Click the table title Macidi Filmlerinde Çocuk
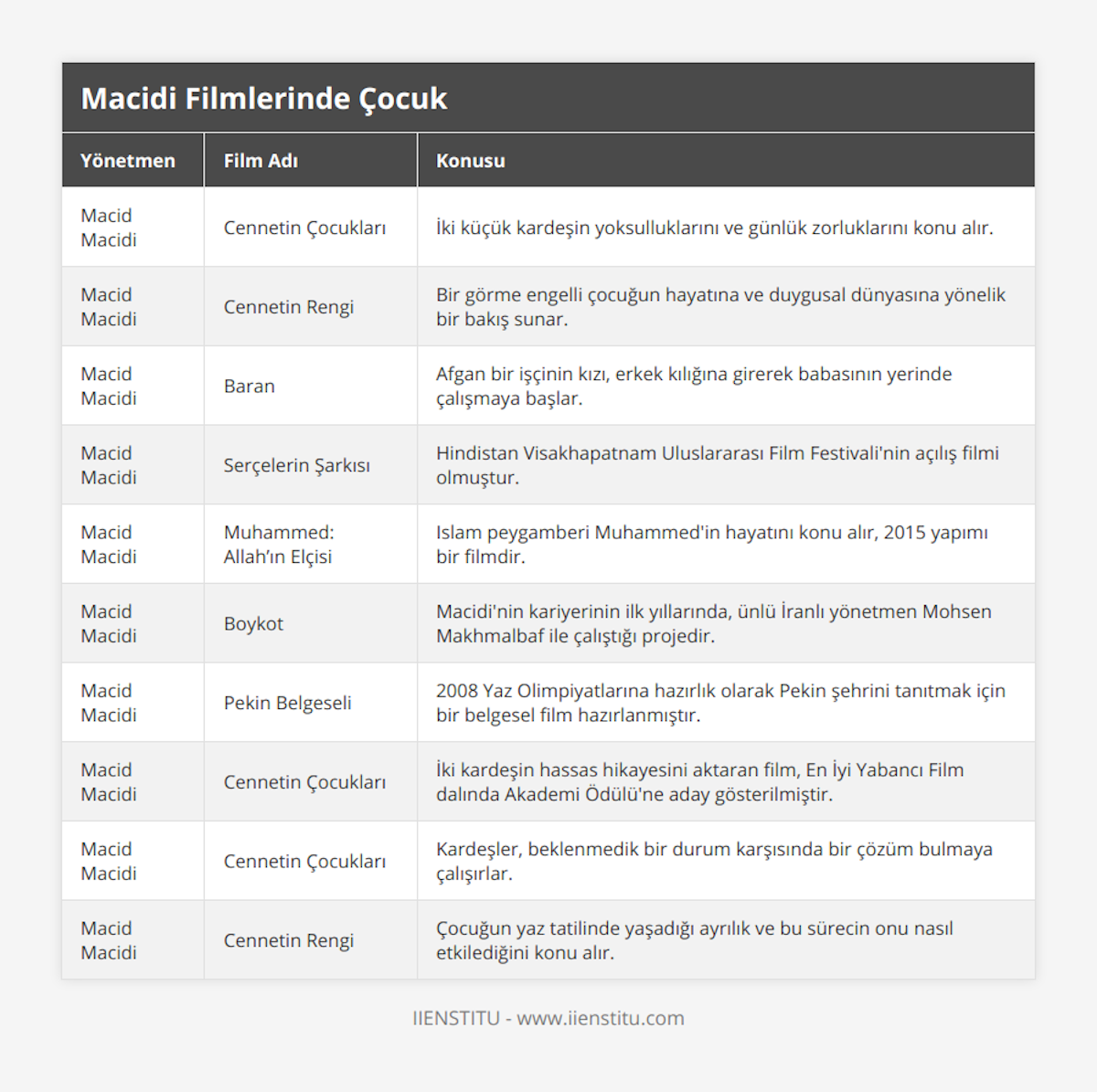 click(x=264, y=99)
